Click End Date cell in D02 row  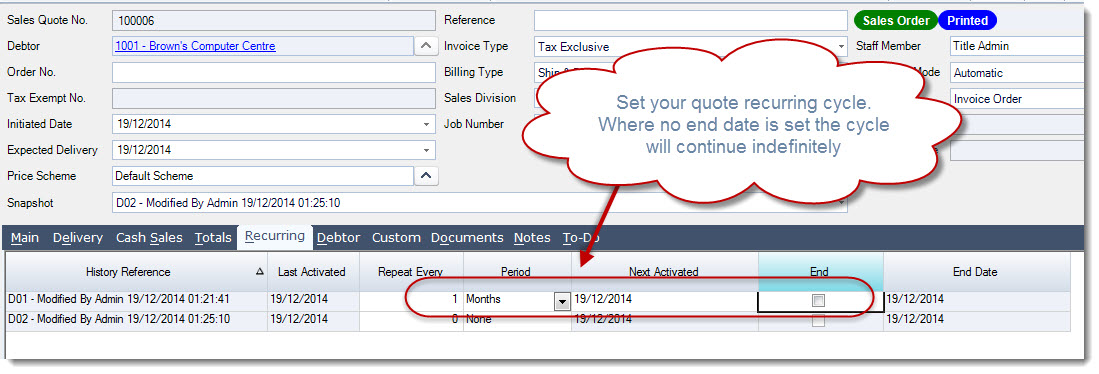click(976, 320)
